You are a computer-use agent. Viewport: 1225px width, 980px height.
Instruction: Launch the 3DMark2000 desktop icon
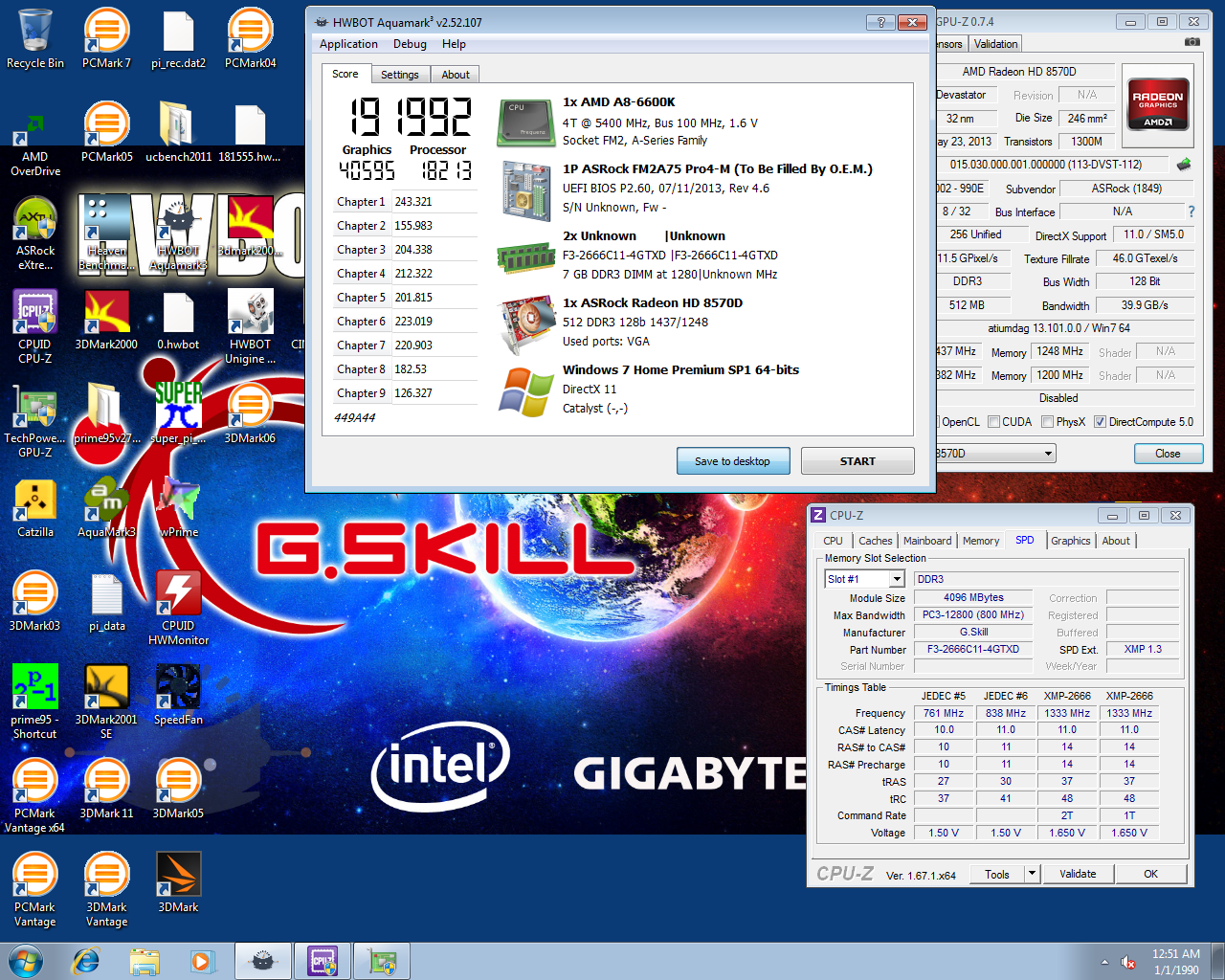pyautogui.click(x=106, y=321)
